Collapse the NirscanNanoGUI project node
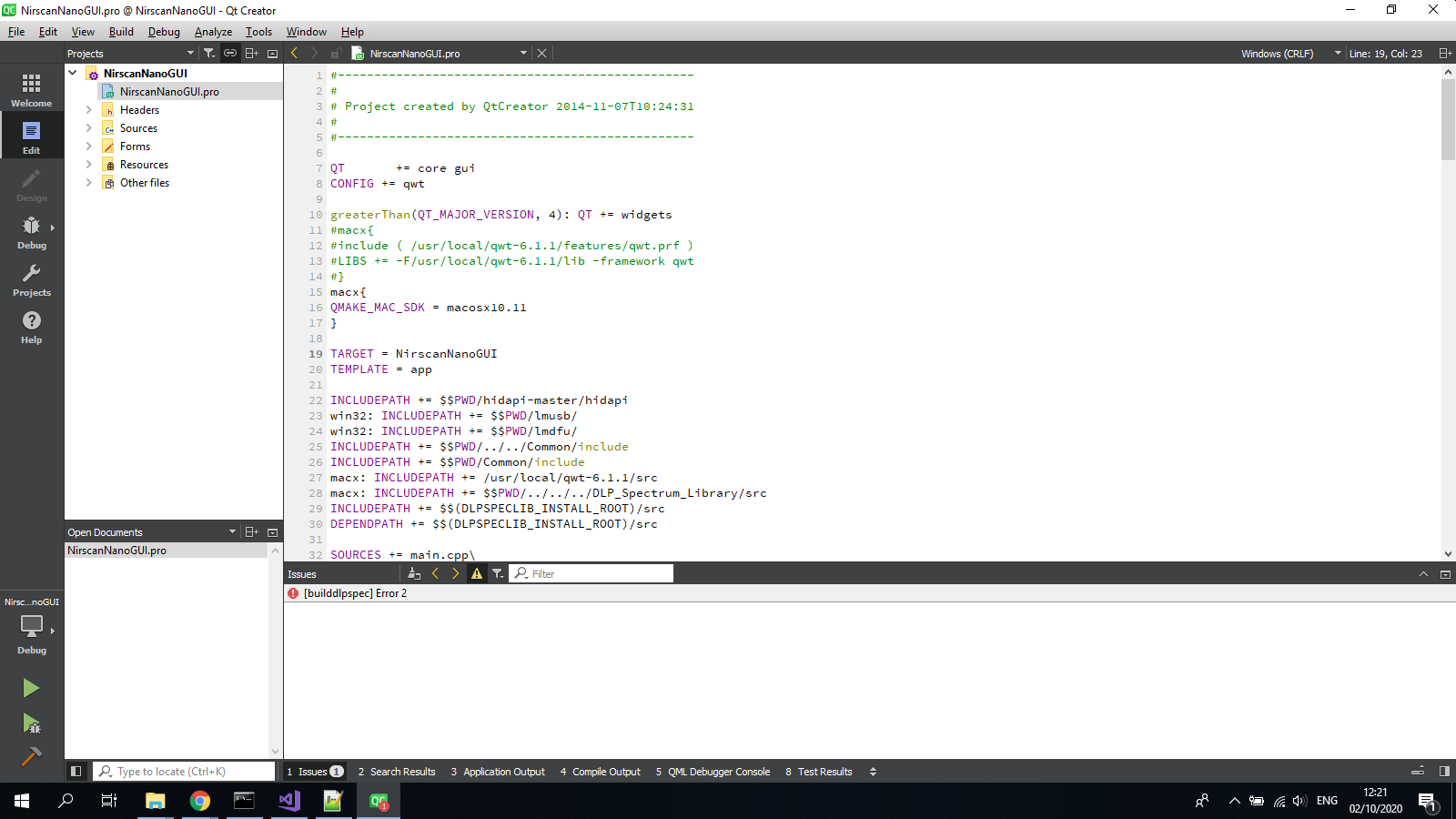Image resolution: width=1456 pixels, height=819 pixels. click(x=73, y=73)
